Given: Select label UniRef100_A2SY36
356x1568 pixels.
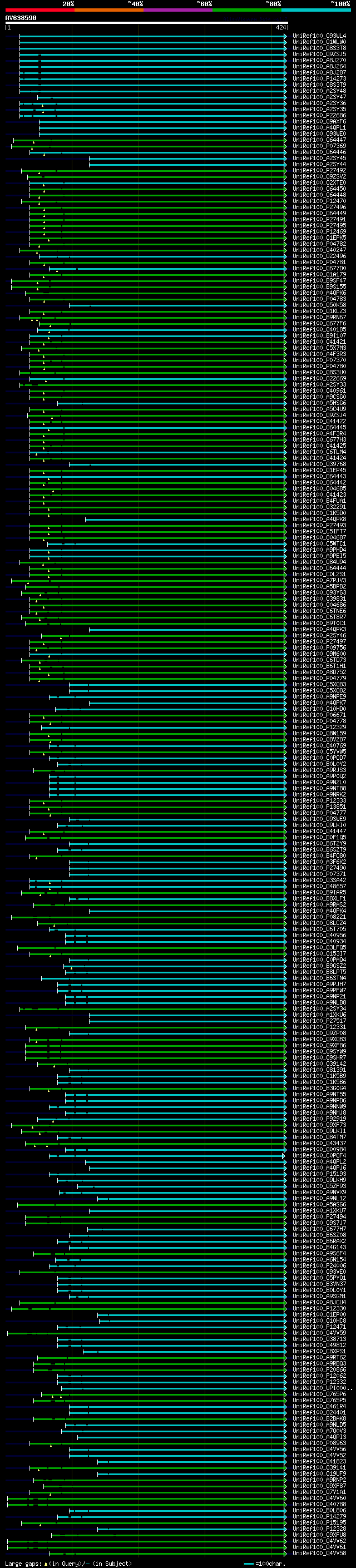Looking at the screenshot, I should [319, 103].
